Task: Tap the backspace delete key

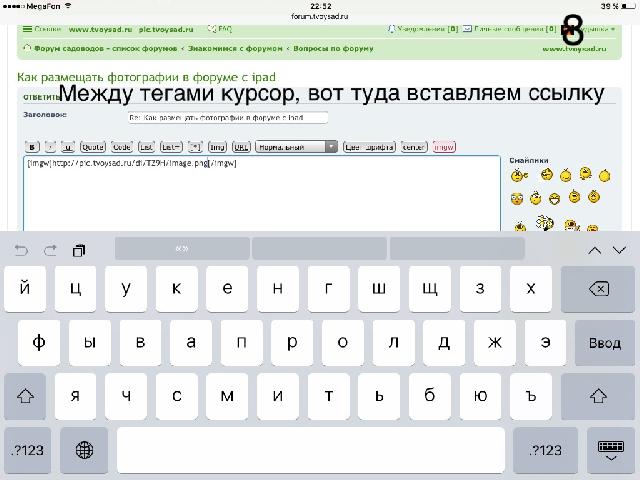Action: click(x=598, y=289)
